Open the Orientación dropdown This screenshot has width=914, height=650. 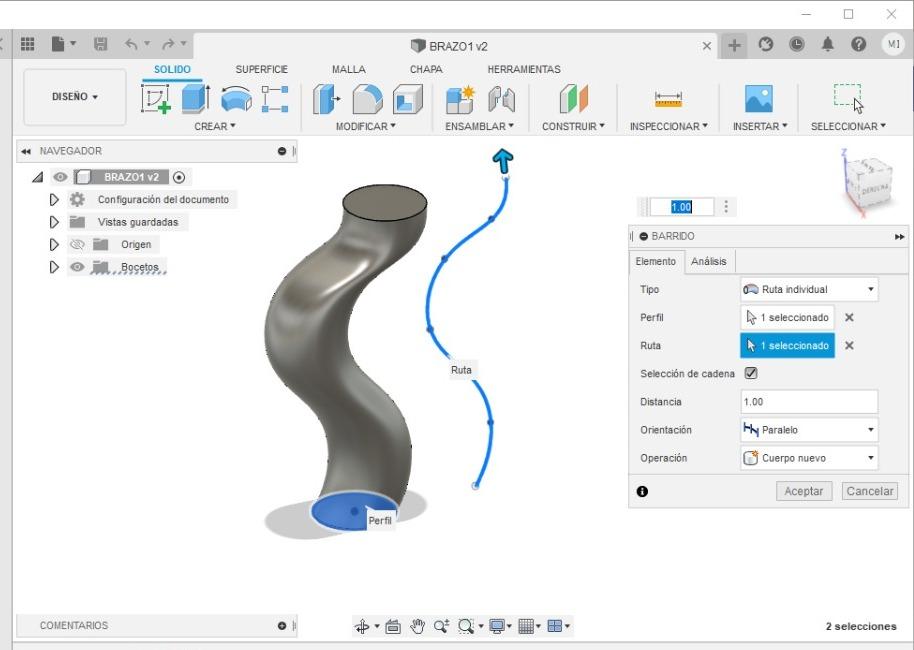(809, 430)
